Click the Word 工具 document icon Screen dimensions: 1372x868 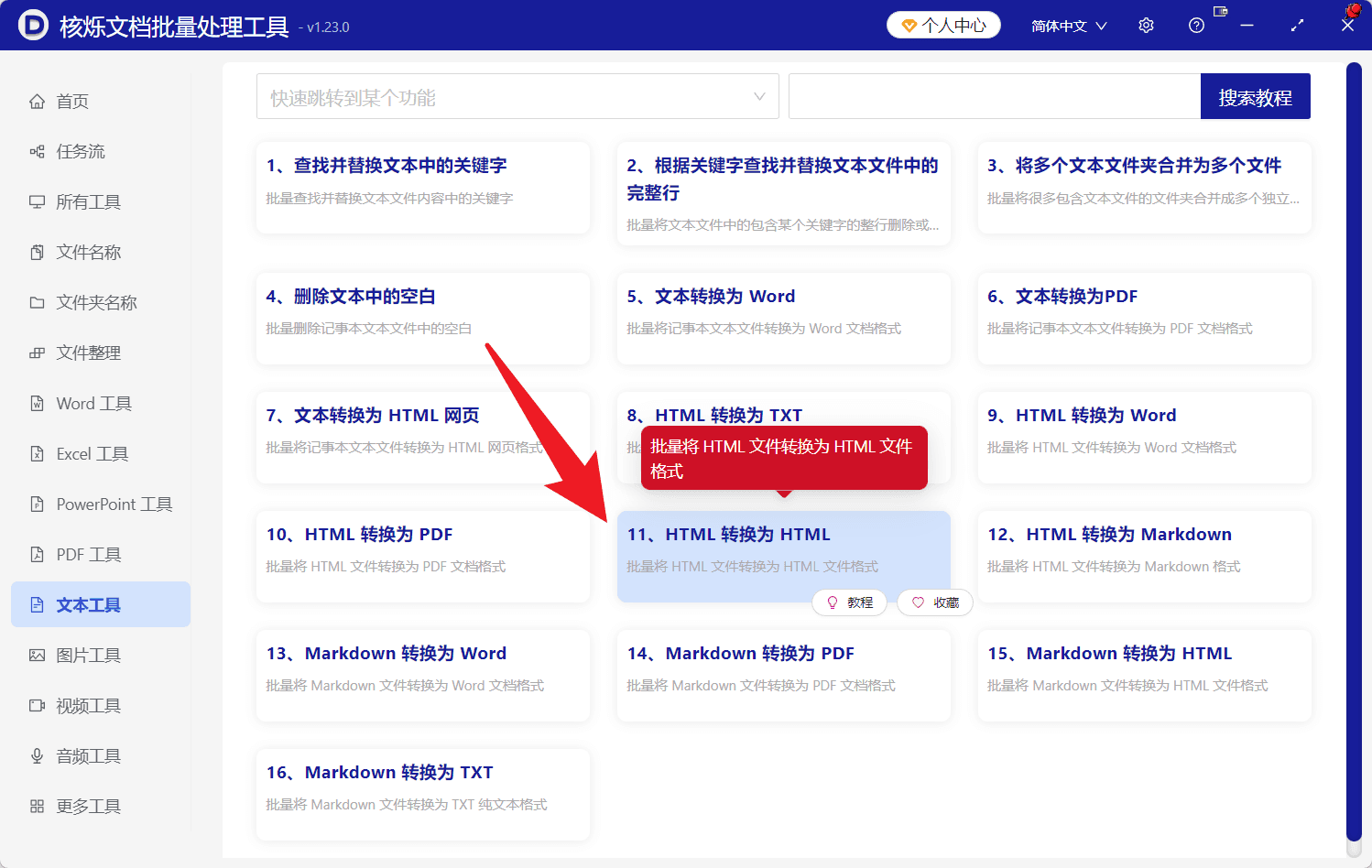tap(37, 403)
